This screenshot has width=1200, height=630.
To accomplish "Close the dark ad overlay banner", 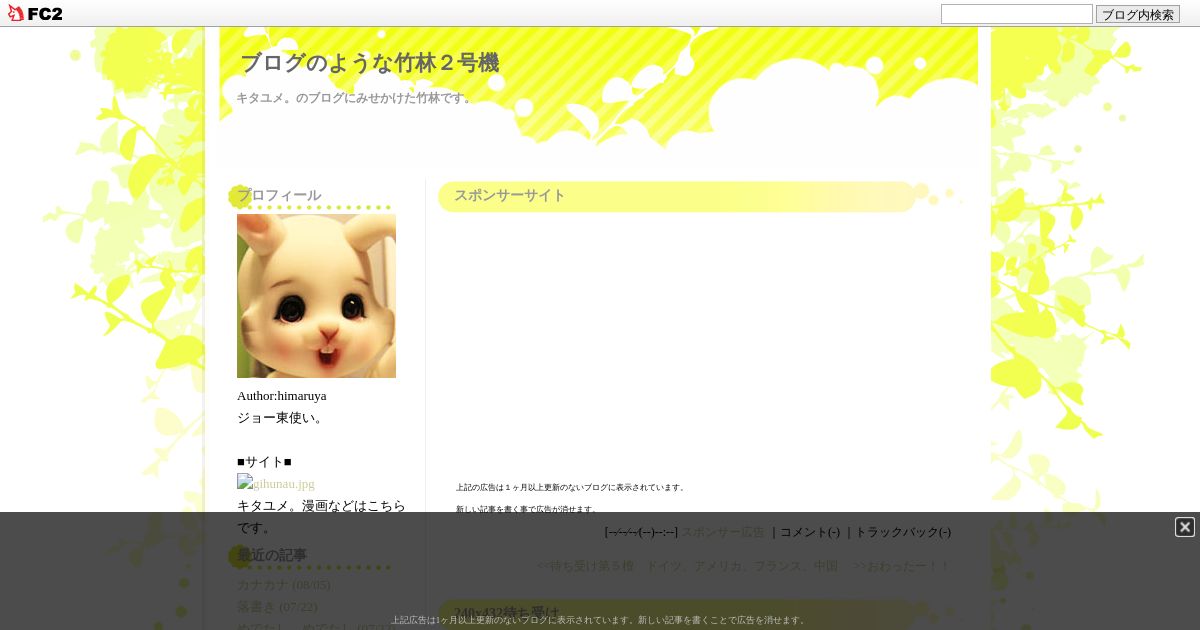I will click(1185, 527).
